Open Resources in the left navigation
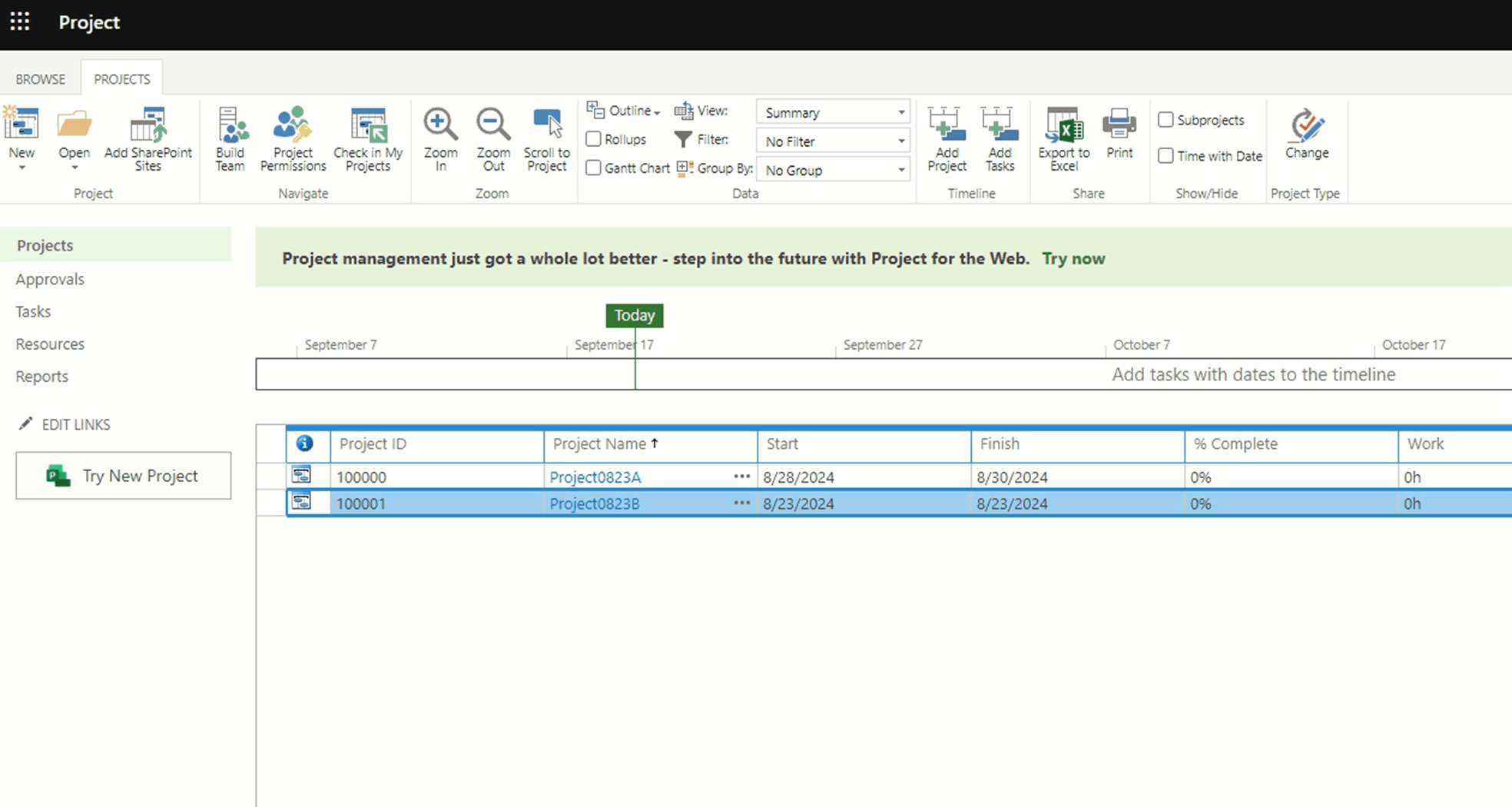The height and width of the screenshot is (807, 1512). click(x=50, y=344)
